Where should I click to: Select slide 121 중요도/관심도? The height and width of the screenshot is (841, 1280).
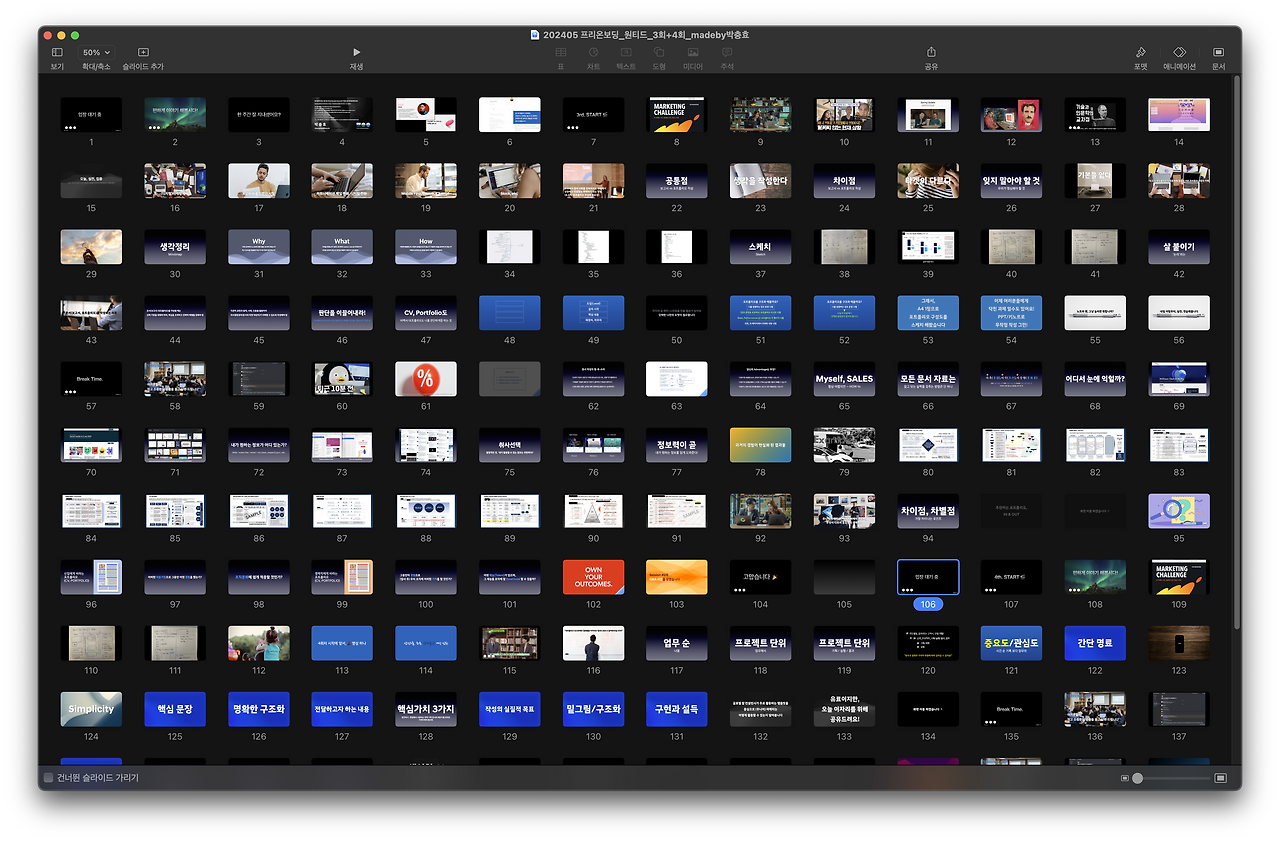pyautogui.click(x=1012, y=643)
